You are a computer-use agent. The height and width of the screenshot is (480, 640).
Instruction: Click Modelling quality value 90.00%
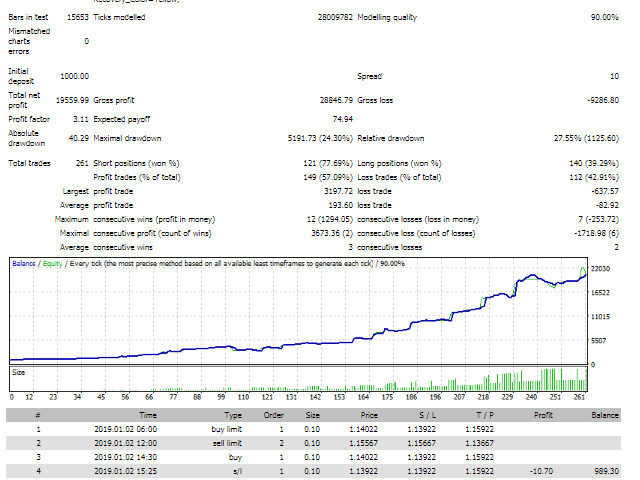coord(604,17)
